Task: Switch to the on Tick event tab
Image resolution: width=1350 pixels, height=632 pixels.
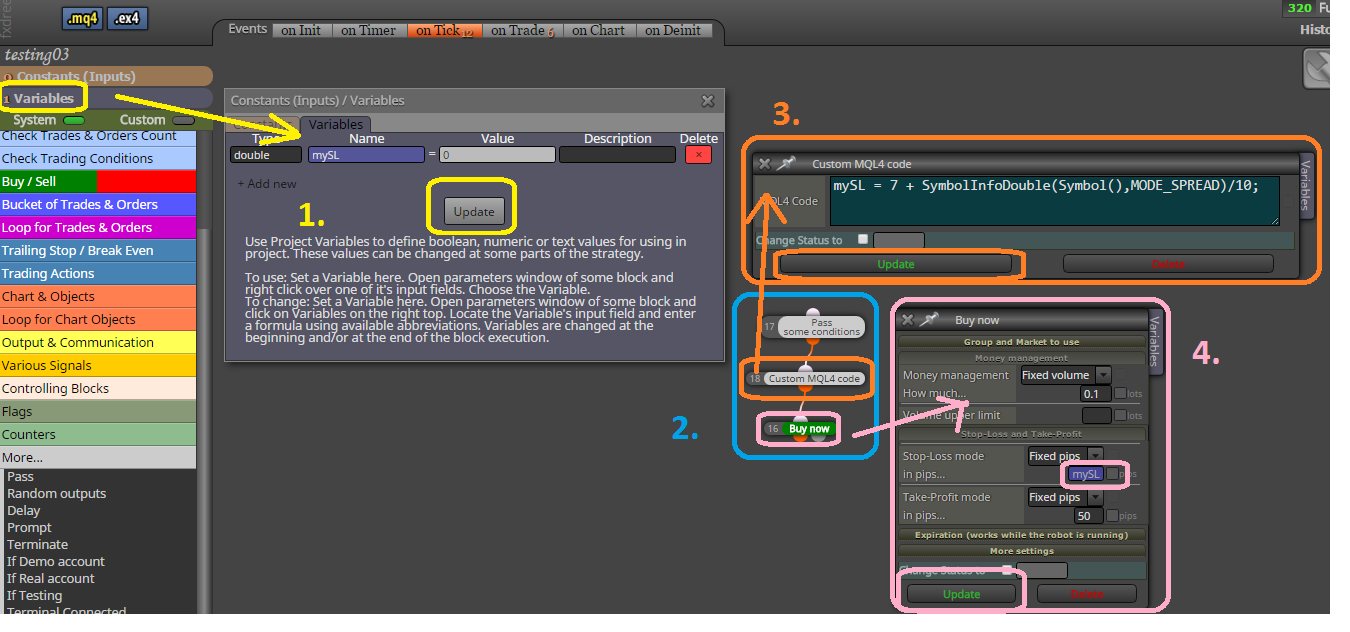Action: (x=444, y=30)
